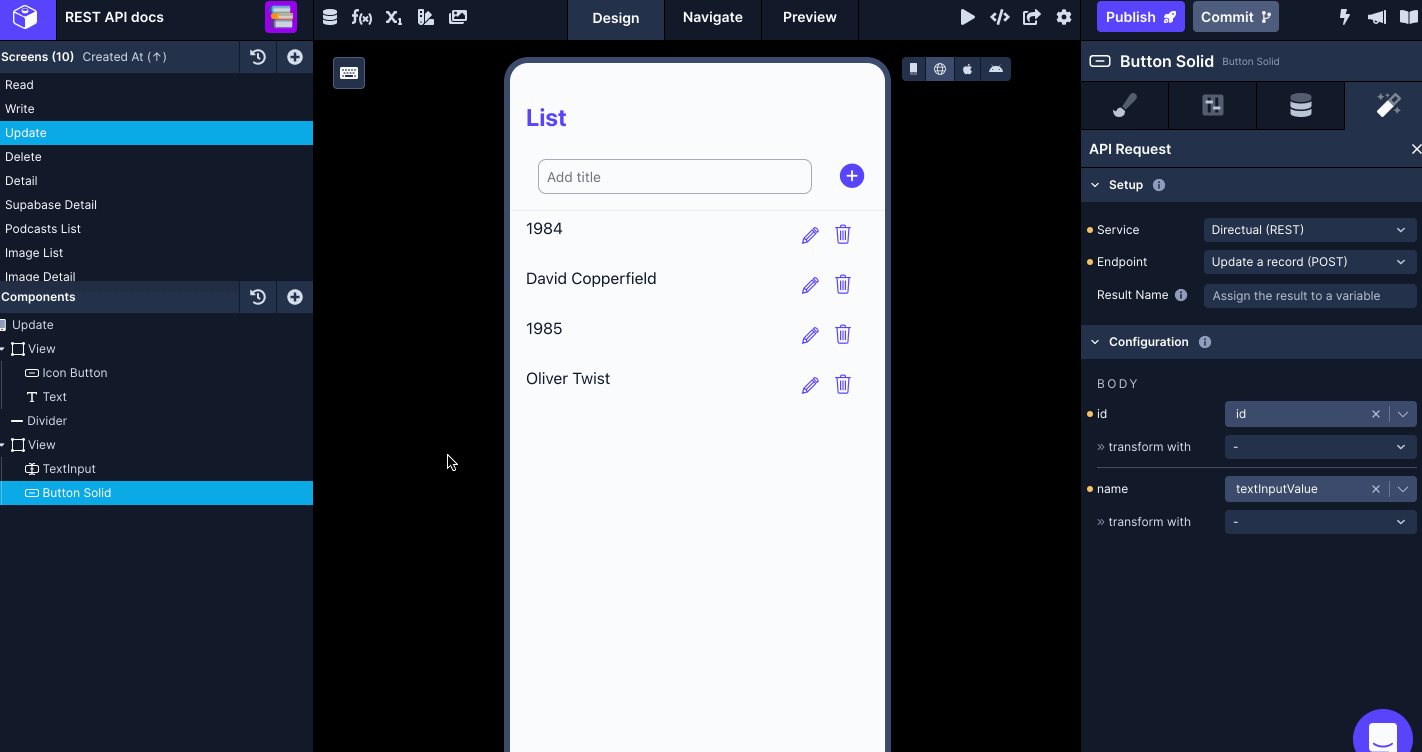Open Screens history icon
Image resolution: width=1422 pixels, height=752 pixels.
(x=258, y=57)
